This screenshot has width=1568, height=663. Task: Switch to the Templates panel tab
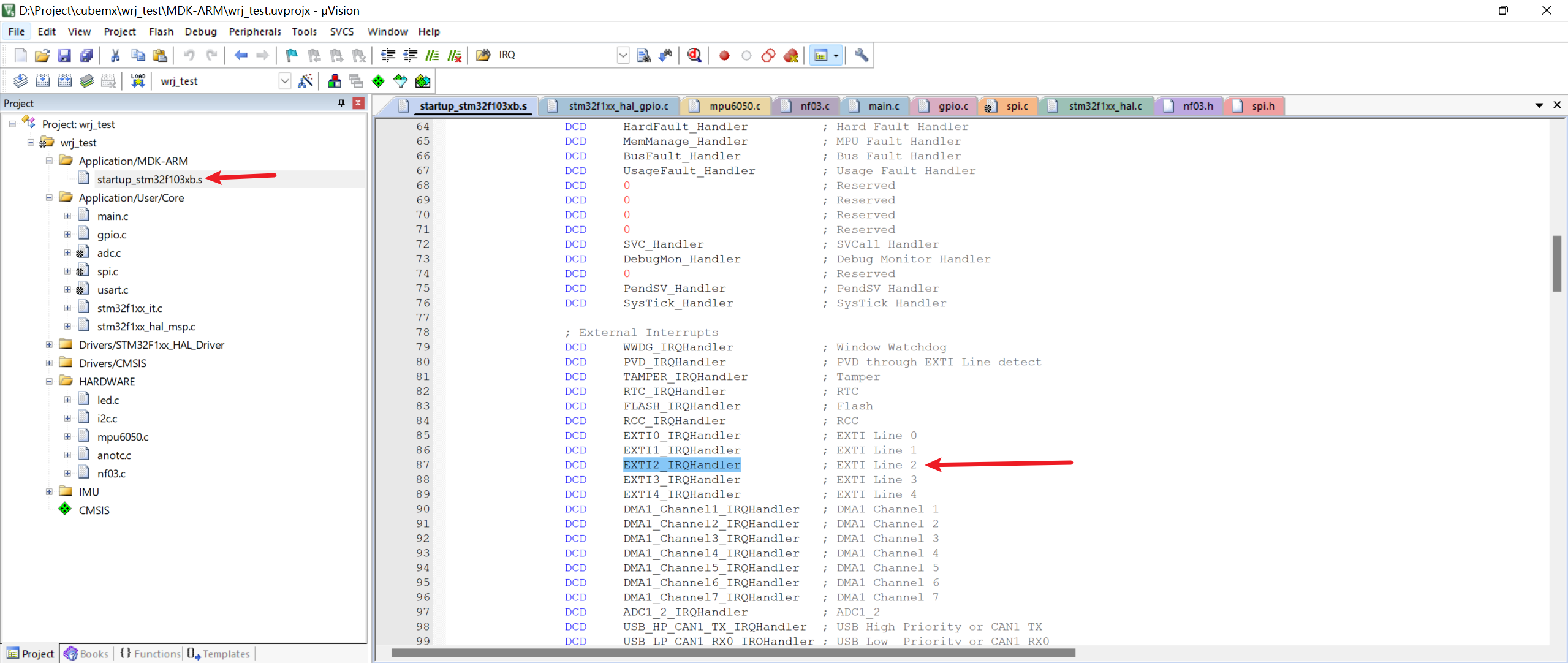(x=219, y=654)
